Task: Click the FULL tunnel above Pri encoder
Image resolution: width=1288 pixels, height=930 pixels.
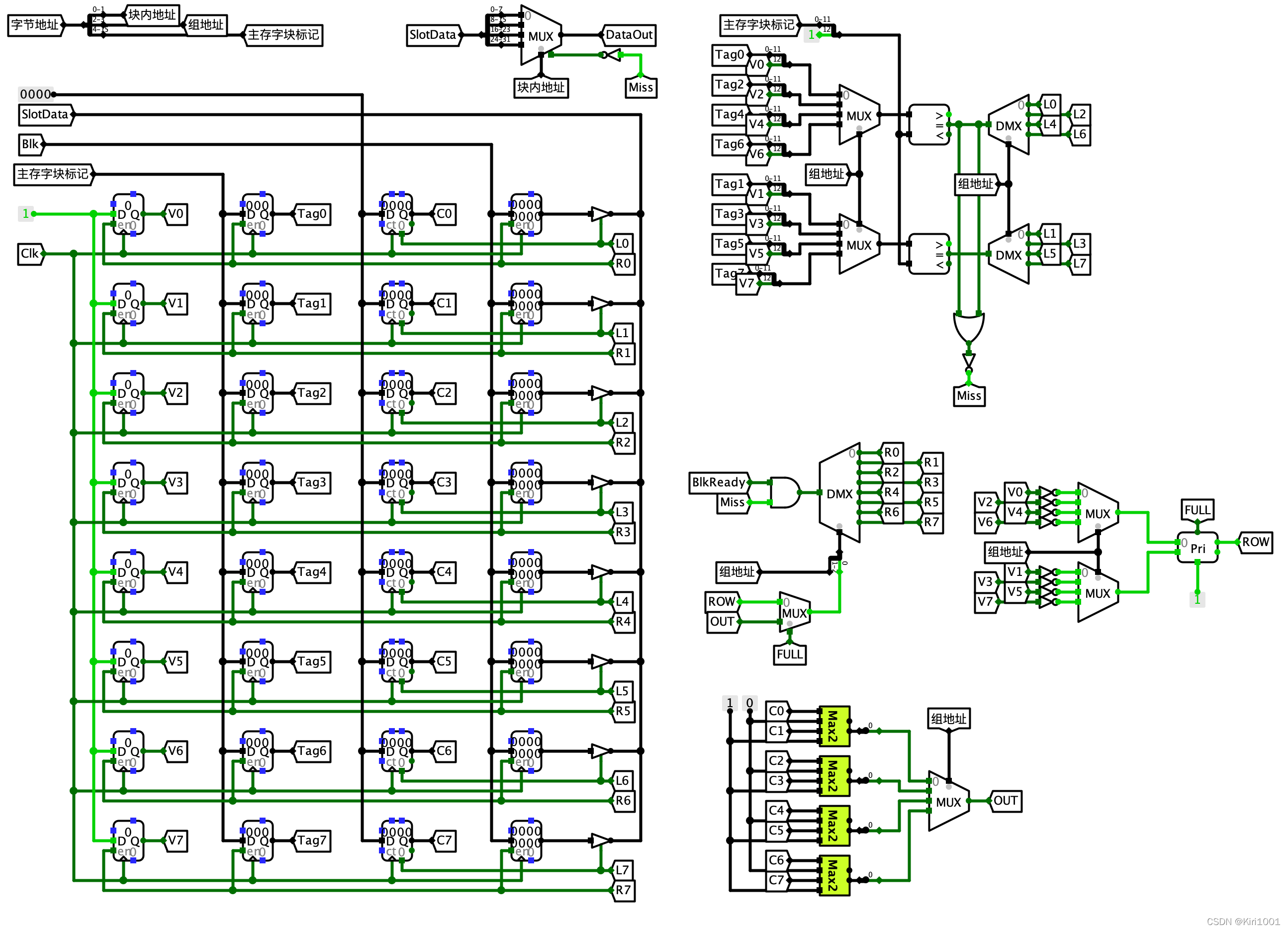Action: pyautogui.click(x=1197, y=510)
